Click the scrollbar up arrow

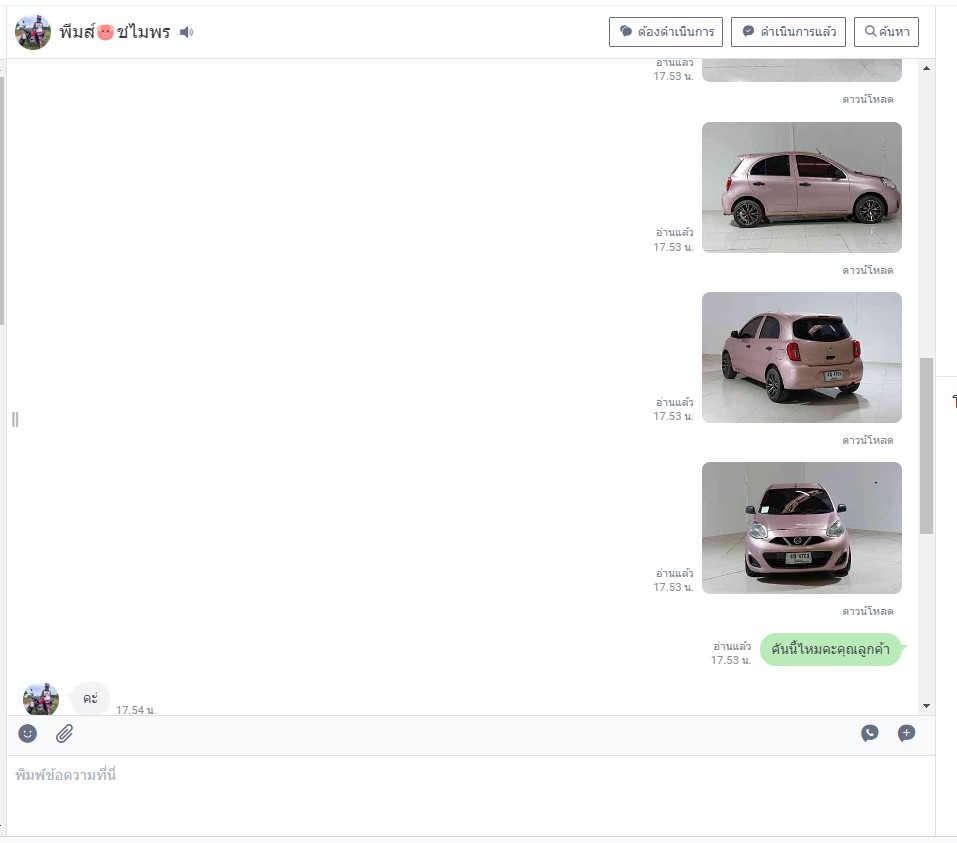[x=926, y=68]
